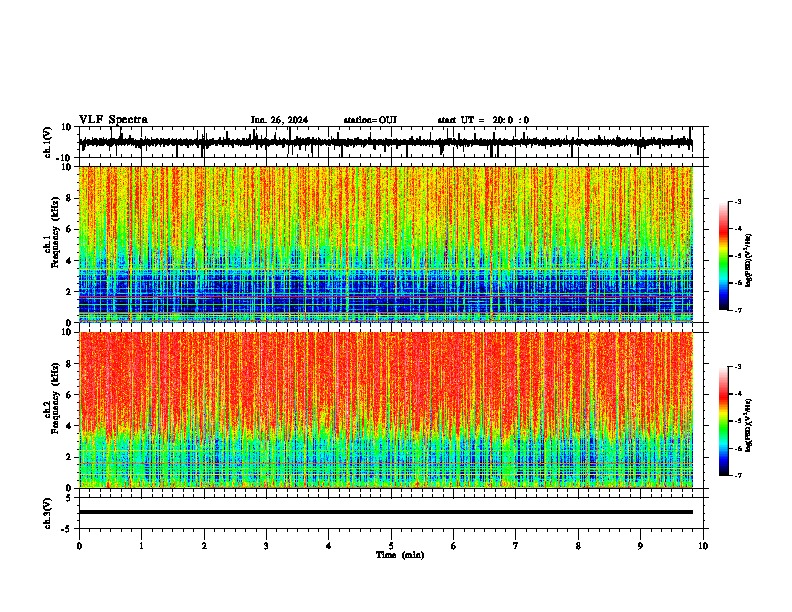Click the ch.2 spectrogram color scale bar
792x612 pixels.
pos(724,421)
